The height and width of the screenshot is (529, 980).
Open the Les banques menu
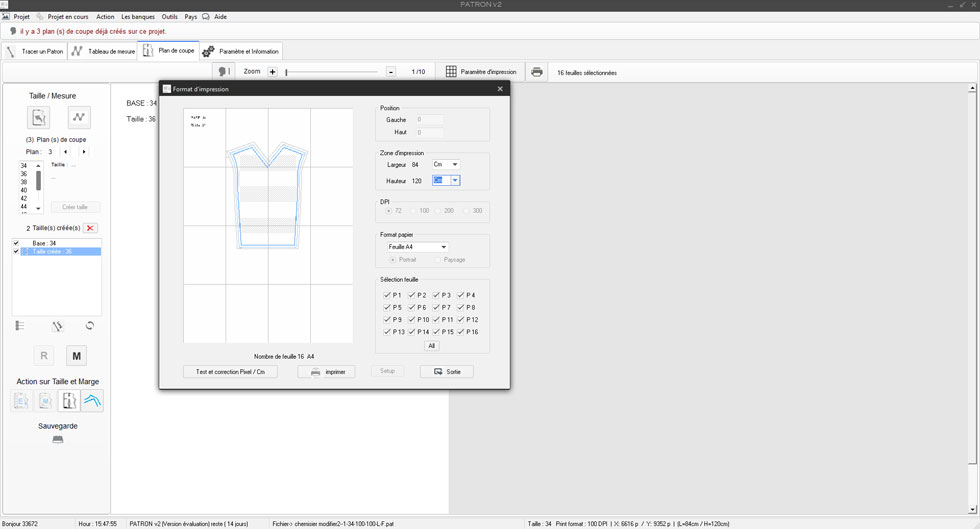[138, 17]
